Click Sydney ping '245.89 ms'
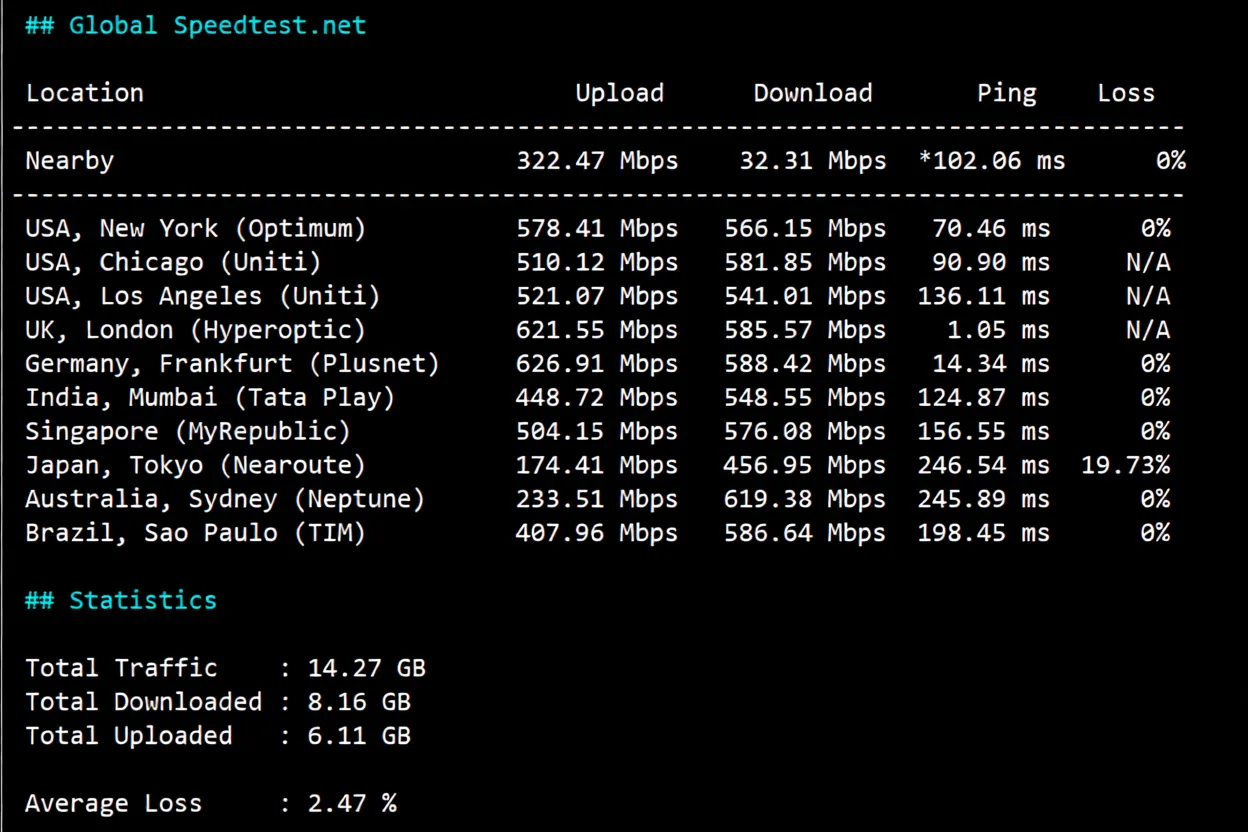 coord(984,499)
